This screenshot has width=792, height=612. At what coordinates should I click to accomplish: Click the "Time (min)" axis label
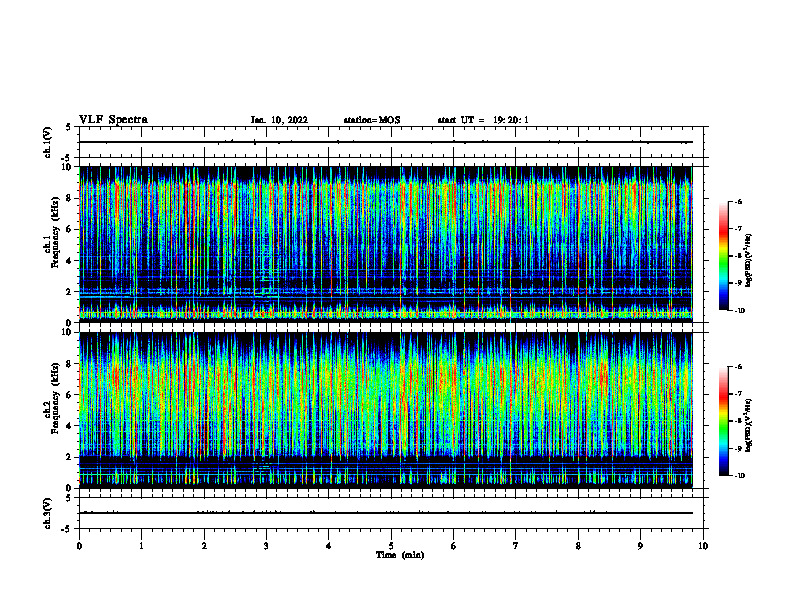[x=400, y=555]
